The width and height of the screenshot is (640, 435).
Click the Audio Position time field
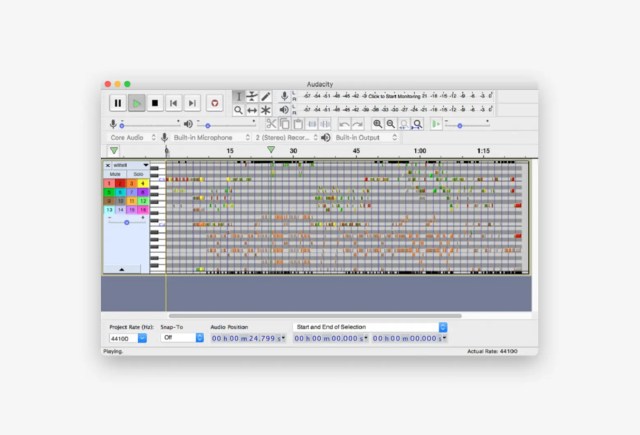[248, 338]
